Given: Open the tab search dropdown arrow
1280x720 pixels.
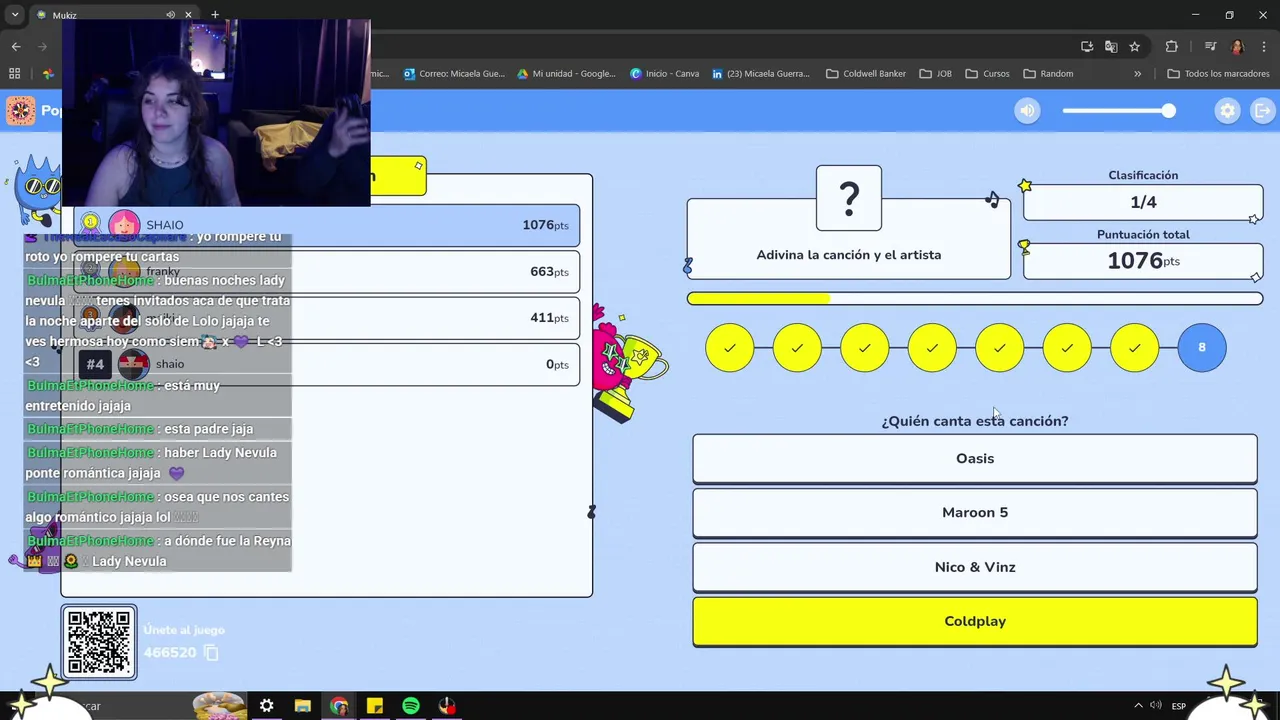Looking at the screenshot, I should pyautogui.click(x=15, y=15).
